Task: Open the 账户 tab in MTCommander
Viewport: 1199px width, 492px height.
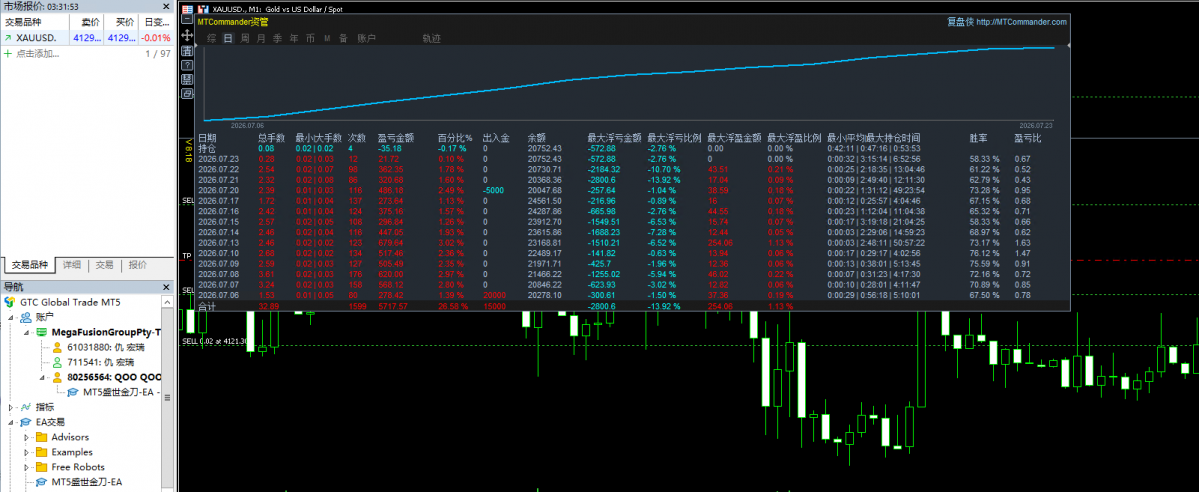Action: point(366,37)
